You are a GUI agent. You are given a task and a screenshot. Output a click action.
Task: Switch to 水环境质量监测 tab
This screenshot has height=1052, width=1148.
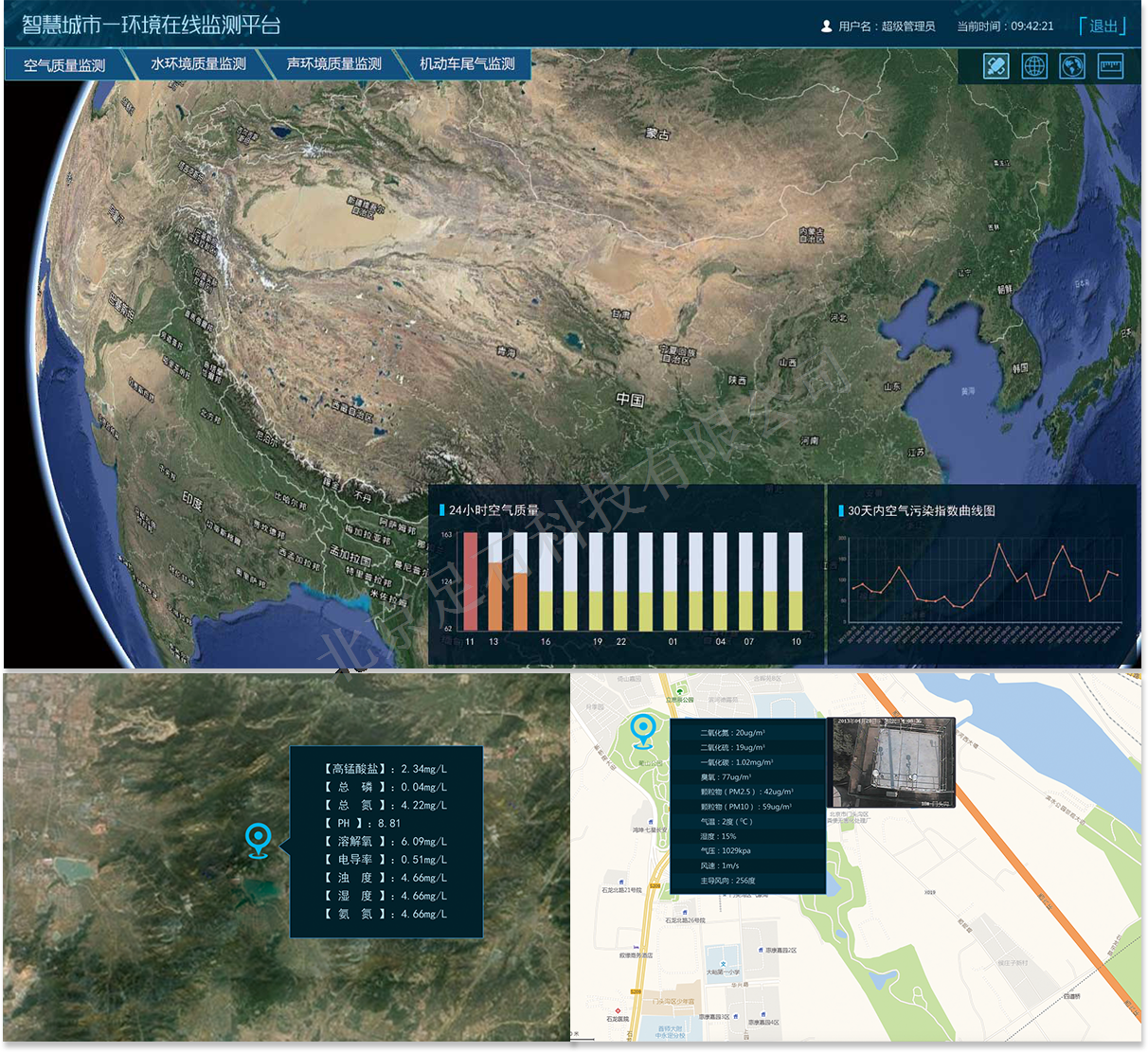pos(198,64)
